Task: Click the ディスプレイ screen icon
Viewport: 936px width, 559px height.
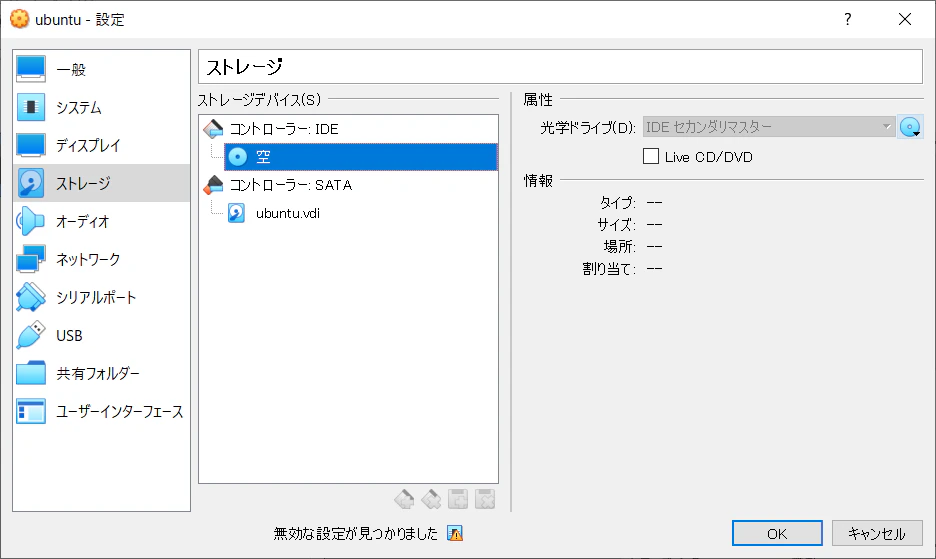Action: pyautogui.click(x=31, y=145)
